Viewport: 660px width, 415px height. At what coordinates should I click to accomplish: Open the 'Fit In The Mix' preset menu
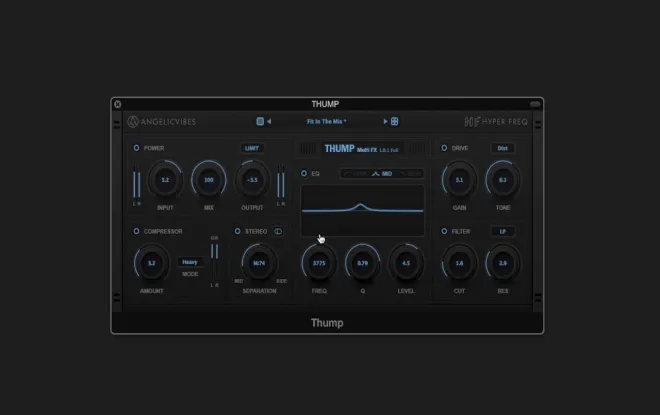327,121
